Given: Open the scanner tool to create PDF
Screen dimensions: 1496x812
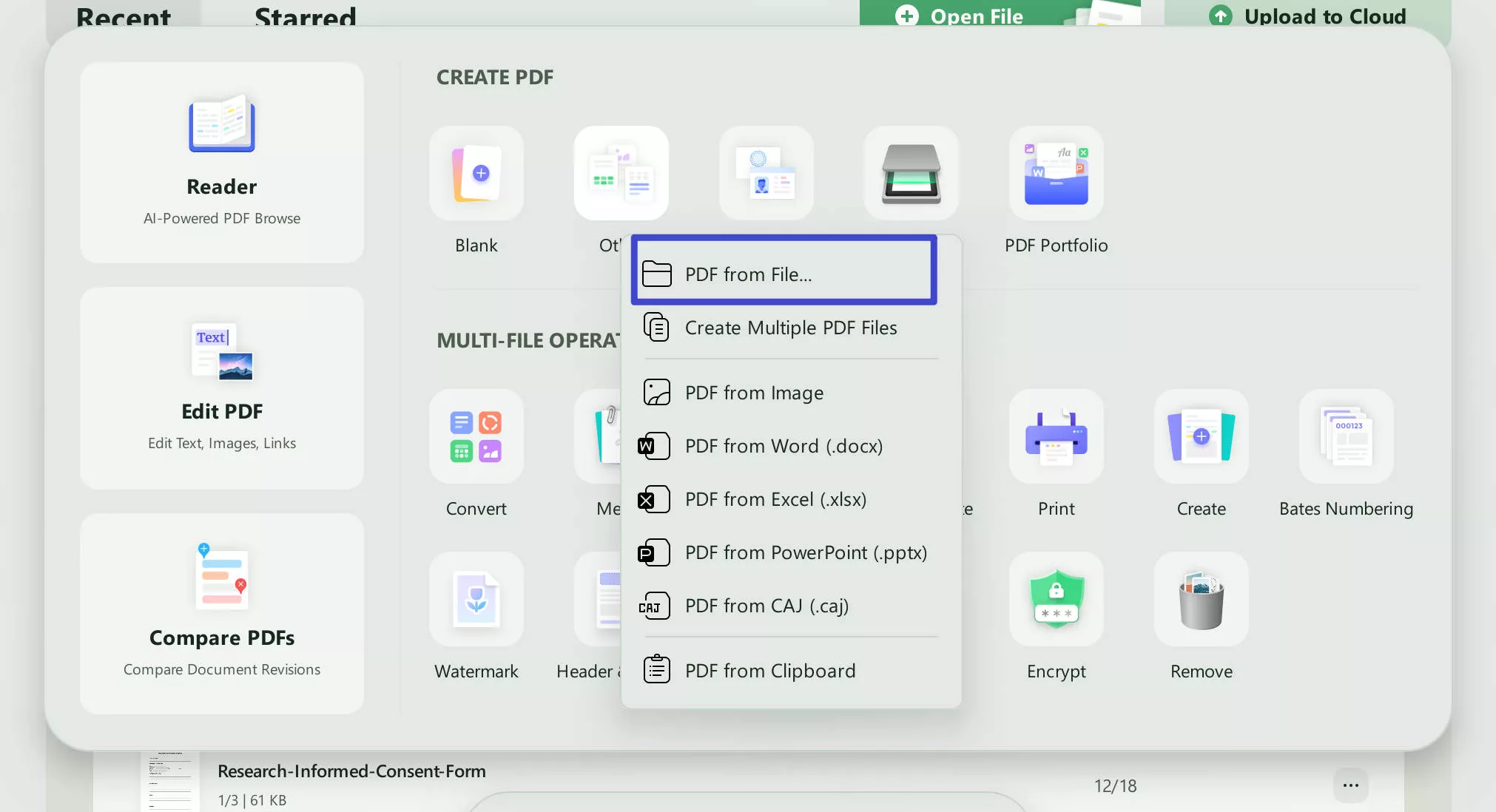Looking at the screenshot, I should pos(910,173).
